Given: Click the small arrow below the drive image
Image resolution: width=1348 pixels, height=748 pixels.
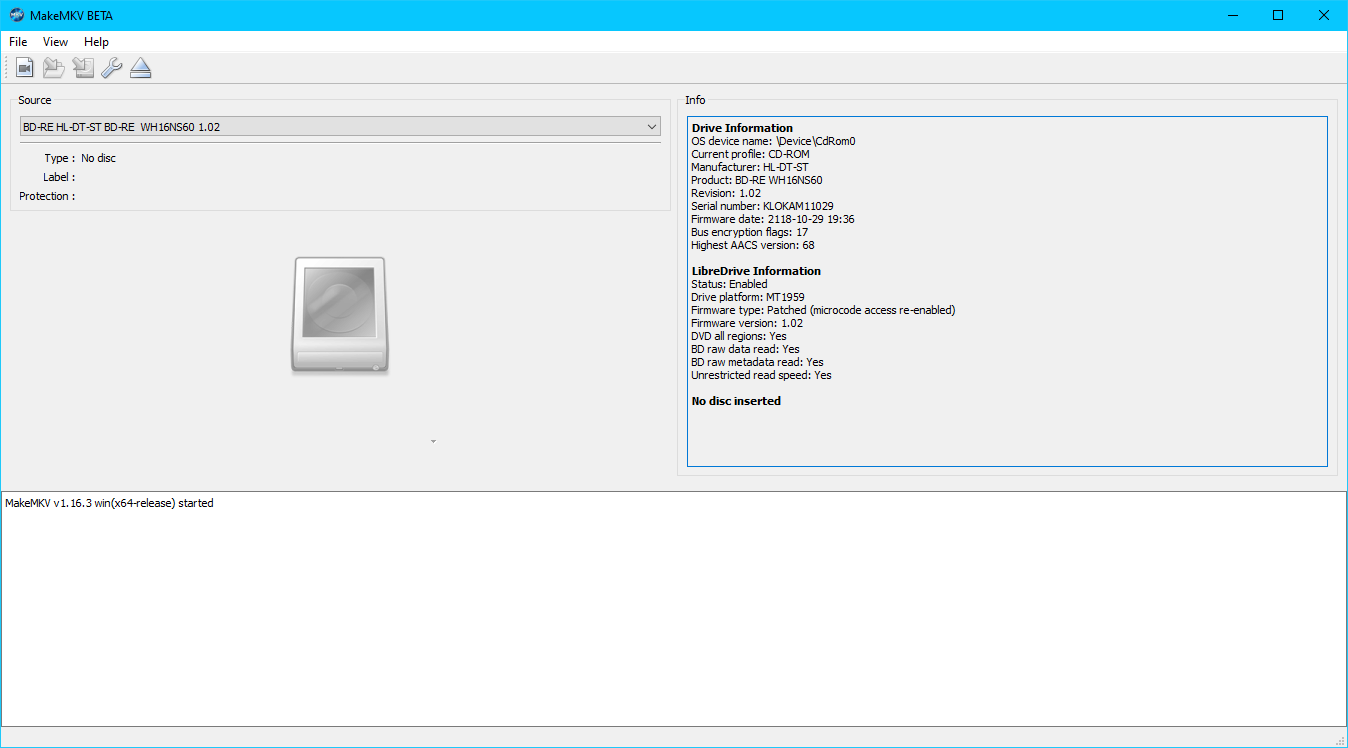Looking at the screenshot, I should tap(433, 441).
